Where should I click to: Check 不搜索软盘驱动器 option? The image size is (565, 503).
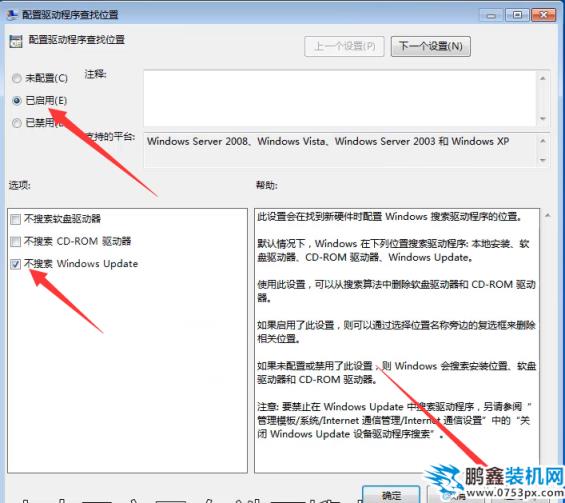15,219
